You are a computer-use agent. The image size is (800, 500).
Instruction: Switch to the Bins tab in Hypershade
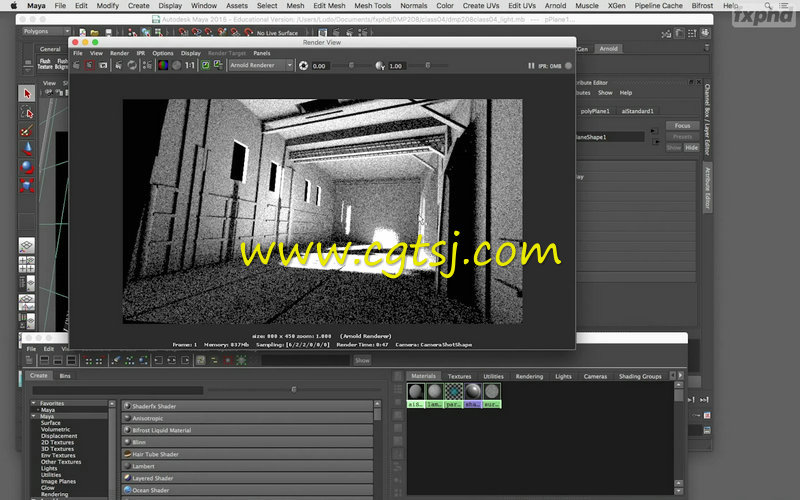(x=65, y=376)
